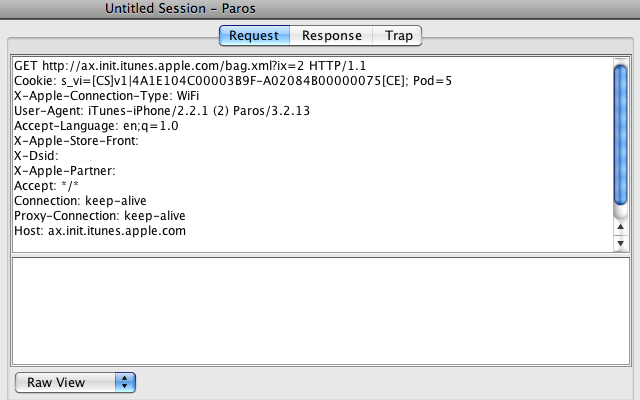The height and width of the screenshot is (400, 640).
Task: Open the Raw View dropdown
Action: pyautogui.click(x=75, y=382)
